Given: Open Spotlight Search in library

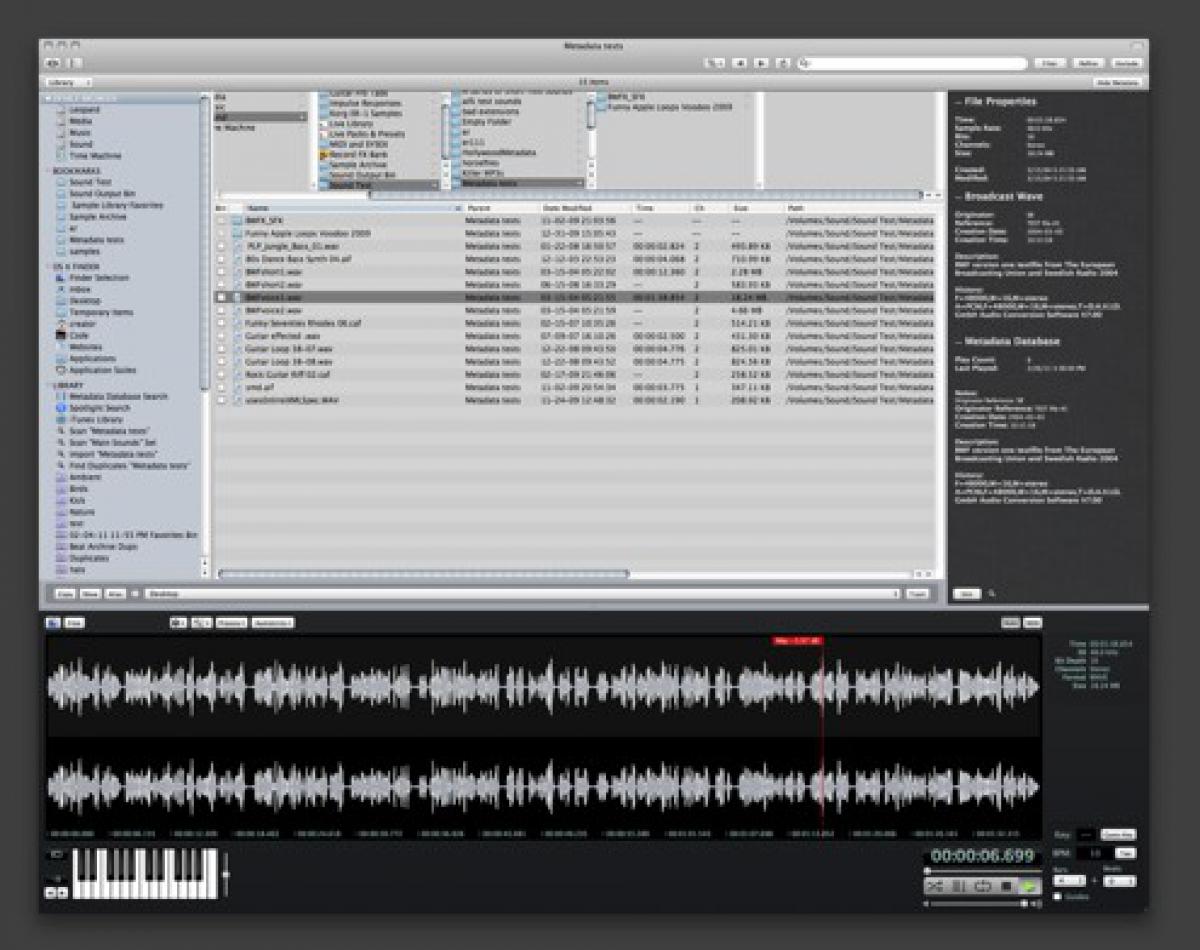Looking at the screenshot, I should pos(99,408).
